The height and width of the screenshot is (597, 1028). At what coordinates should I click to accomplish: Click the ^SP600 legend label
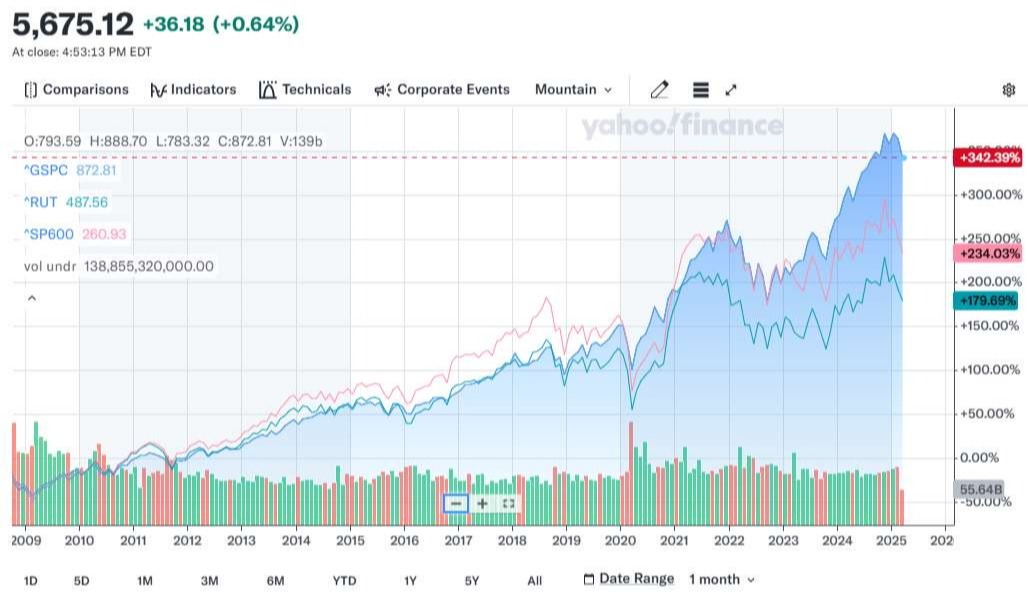tap(47, 234)
